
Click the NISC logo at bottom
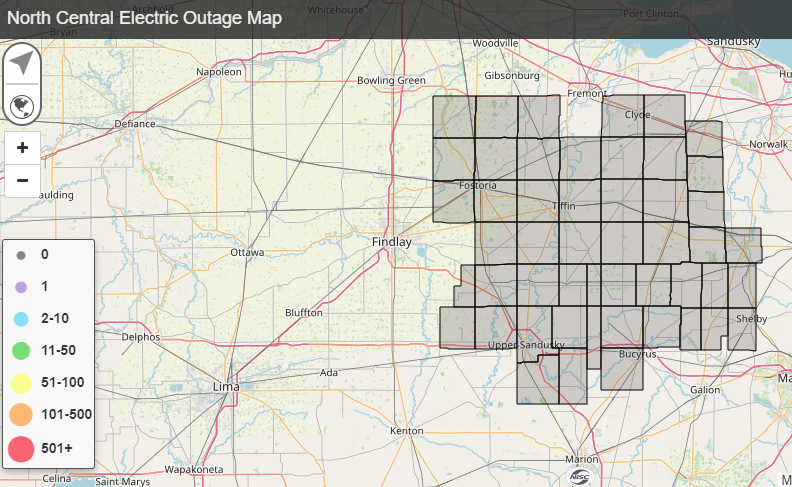coord(577,475)
